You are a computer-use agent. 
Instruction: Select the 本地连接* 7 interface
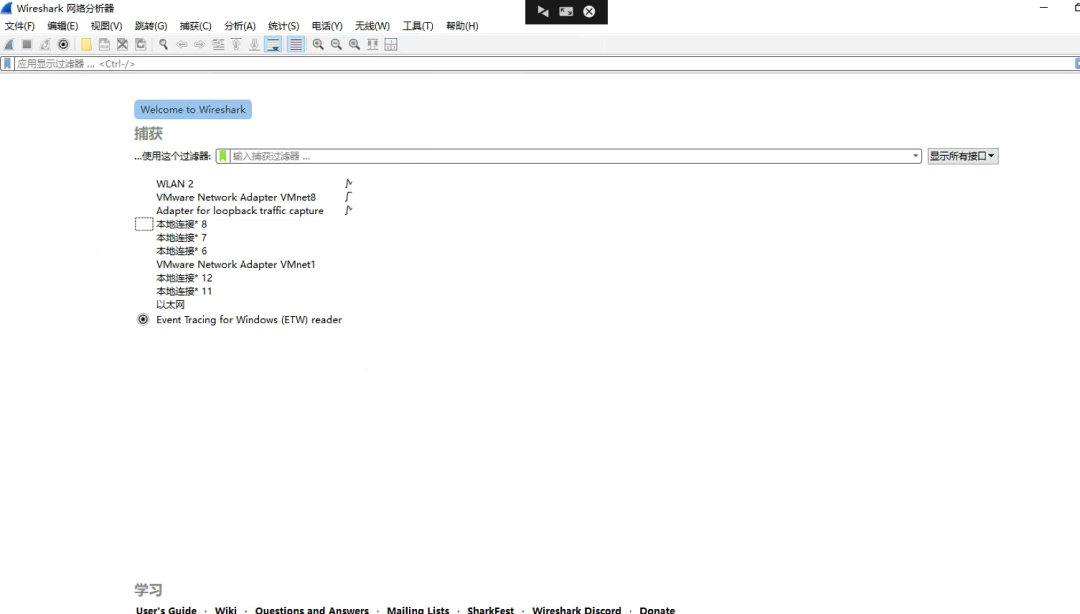pyautogui.click(x=181, y=237)
